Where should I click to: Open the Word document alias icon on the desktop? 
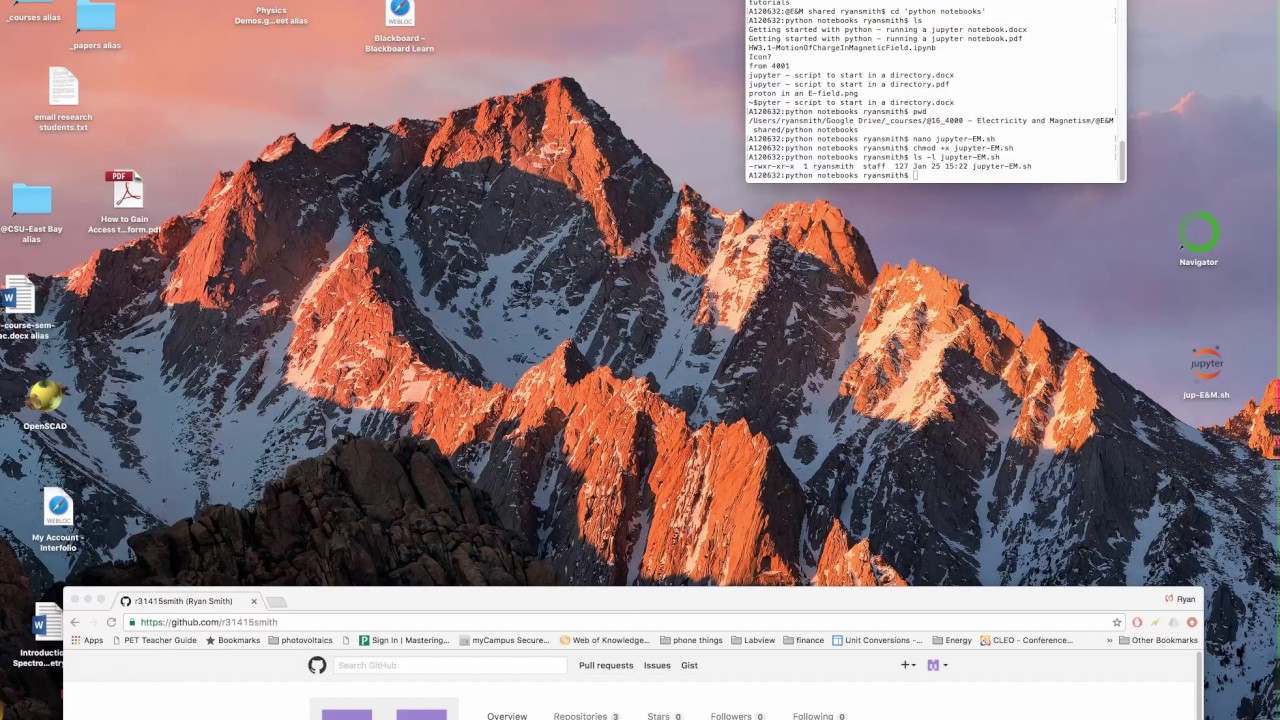(x=17, y=297)
